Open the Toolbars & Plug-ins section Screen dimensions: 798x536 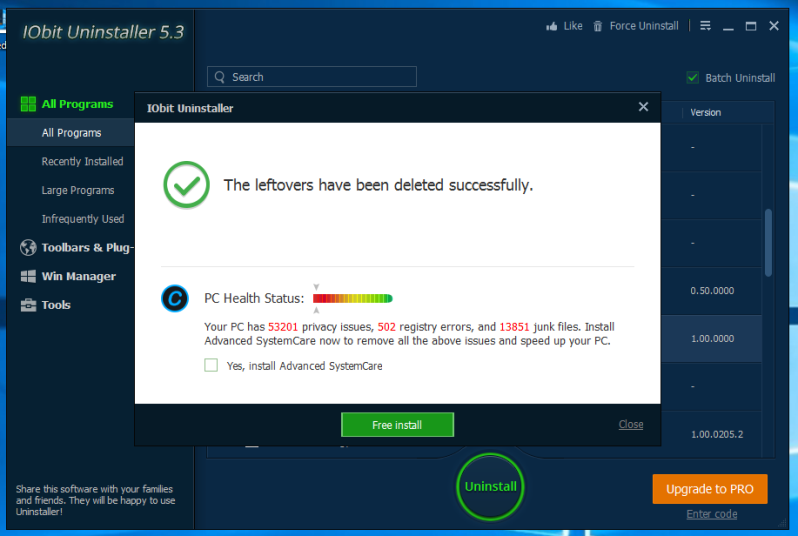(x=88, y=247)
